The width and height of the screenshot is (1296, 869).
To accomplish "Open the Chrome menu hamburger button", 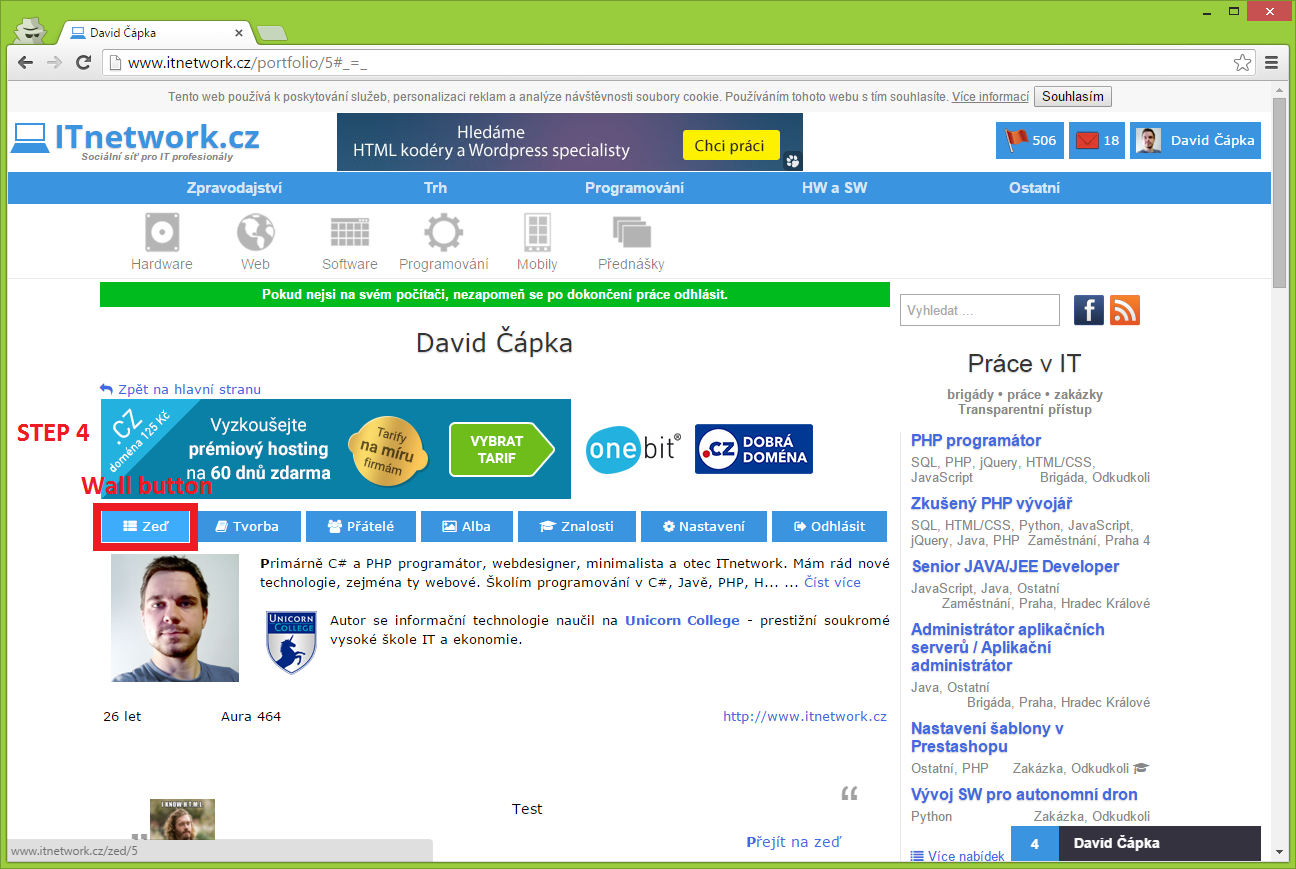I will pyautogui.click(x=1272, y=63).
